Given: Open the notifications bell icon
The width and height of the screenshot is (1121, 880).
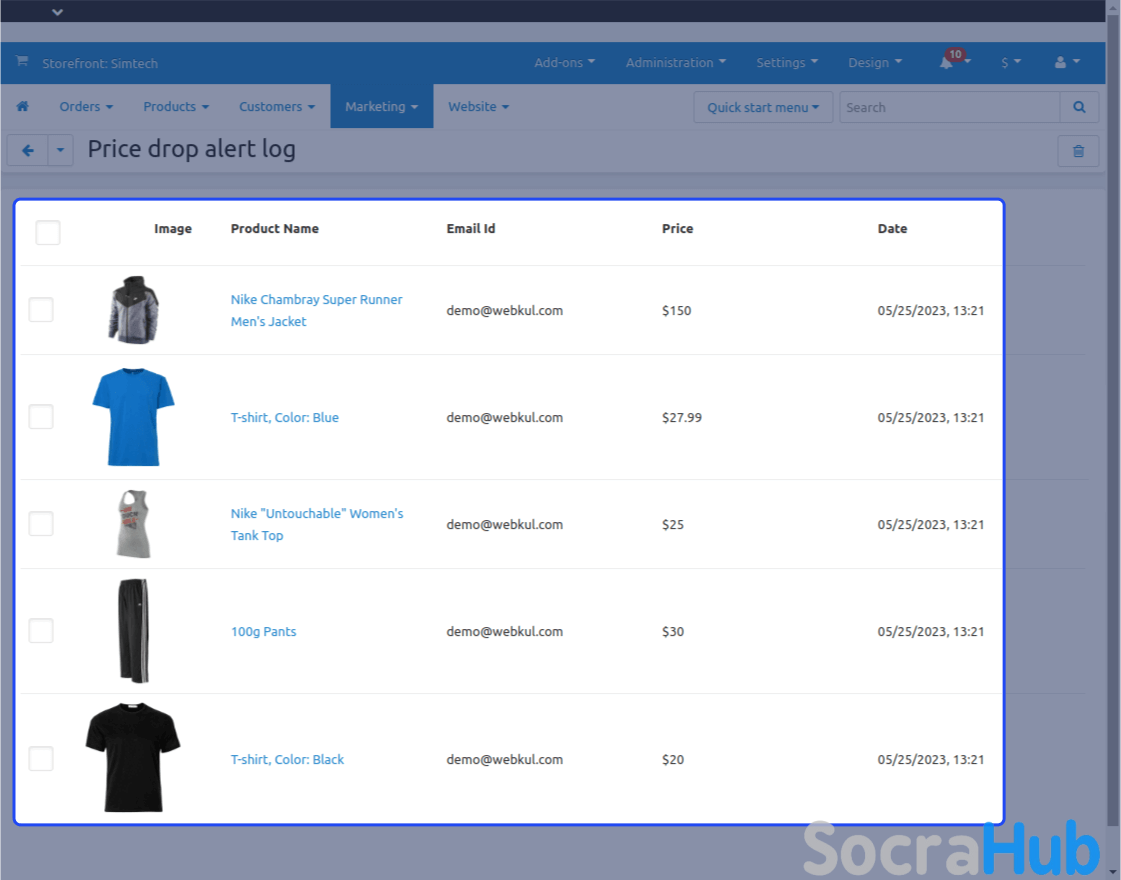Looking at the screenshot, I should click(x=946, y=62).
